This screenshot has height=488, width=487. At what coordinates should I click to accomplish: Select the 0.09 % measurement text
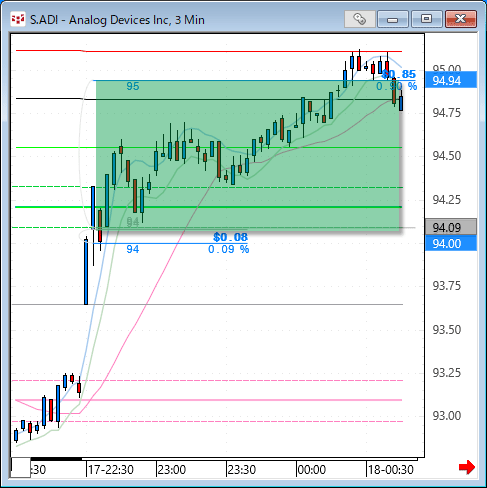(x=229, y=249)
